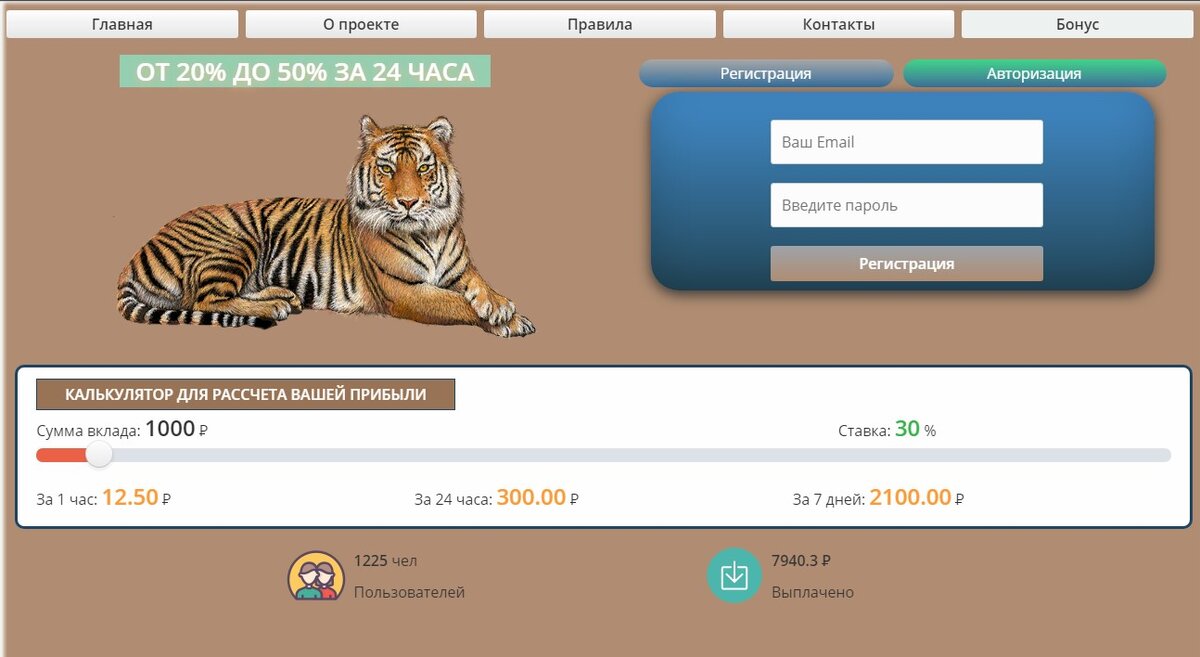
Task: Click the deposit amount slider handle
Action: coord(99,455)
